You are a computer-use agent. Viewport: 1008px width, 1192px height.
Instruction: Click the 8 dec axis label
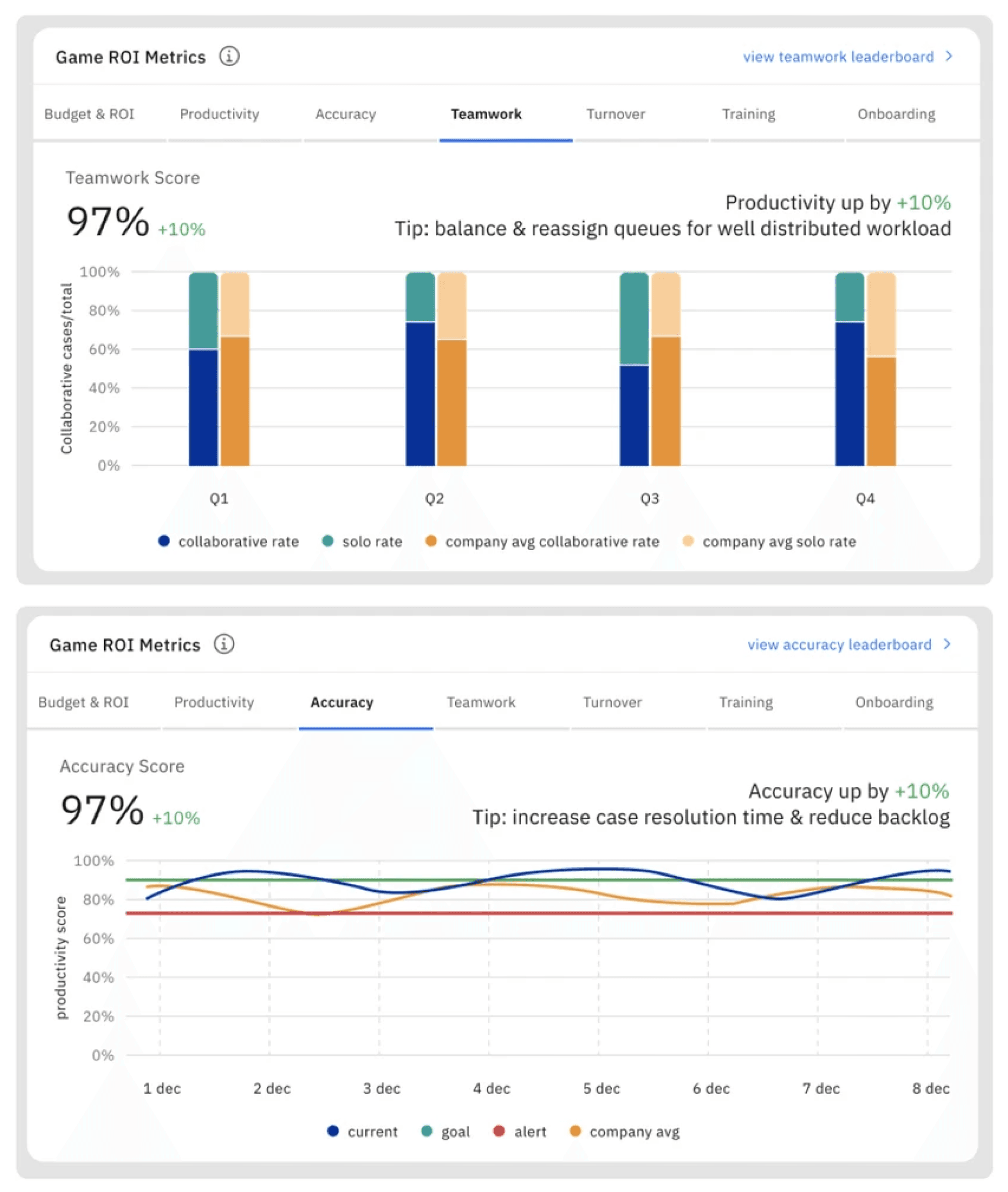click(931, 1088)
